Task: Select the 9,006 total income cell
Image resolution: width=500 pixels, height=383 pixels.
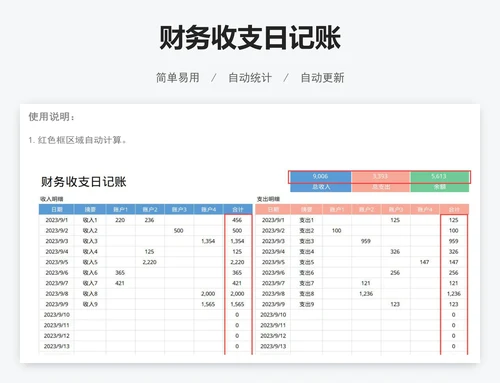Action: [x=320, y=176]
